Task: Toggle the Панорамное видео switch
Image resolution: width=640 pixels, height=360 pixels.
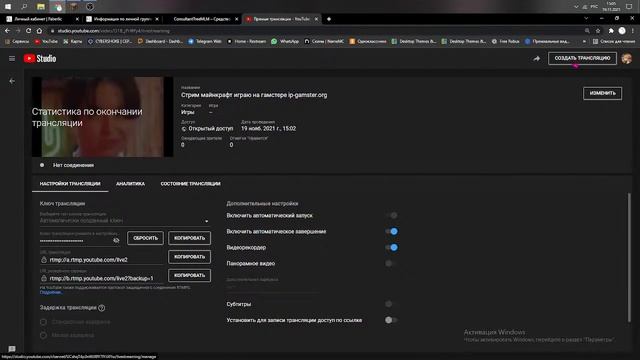Action: tap(391, 263)
